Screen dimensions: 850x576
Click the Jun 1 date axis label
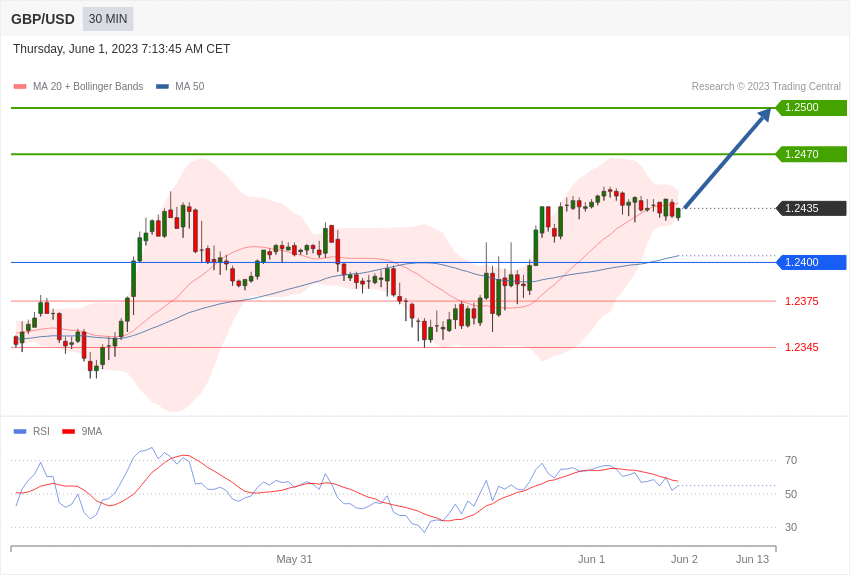pos(591,560)
